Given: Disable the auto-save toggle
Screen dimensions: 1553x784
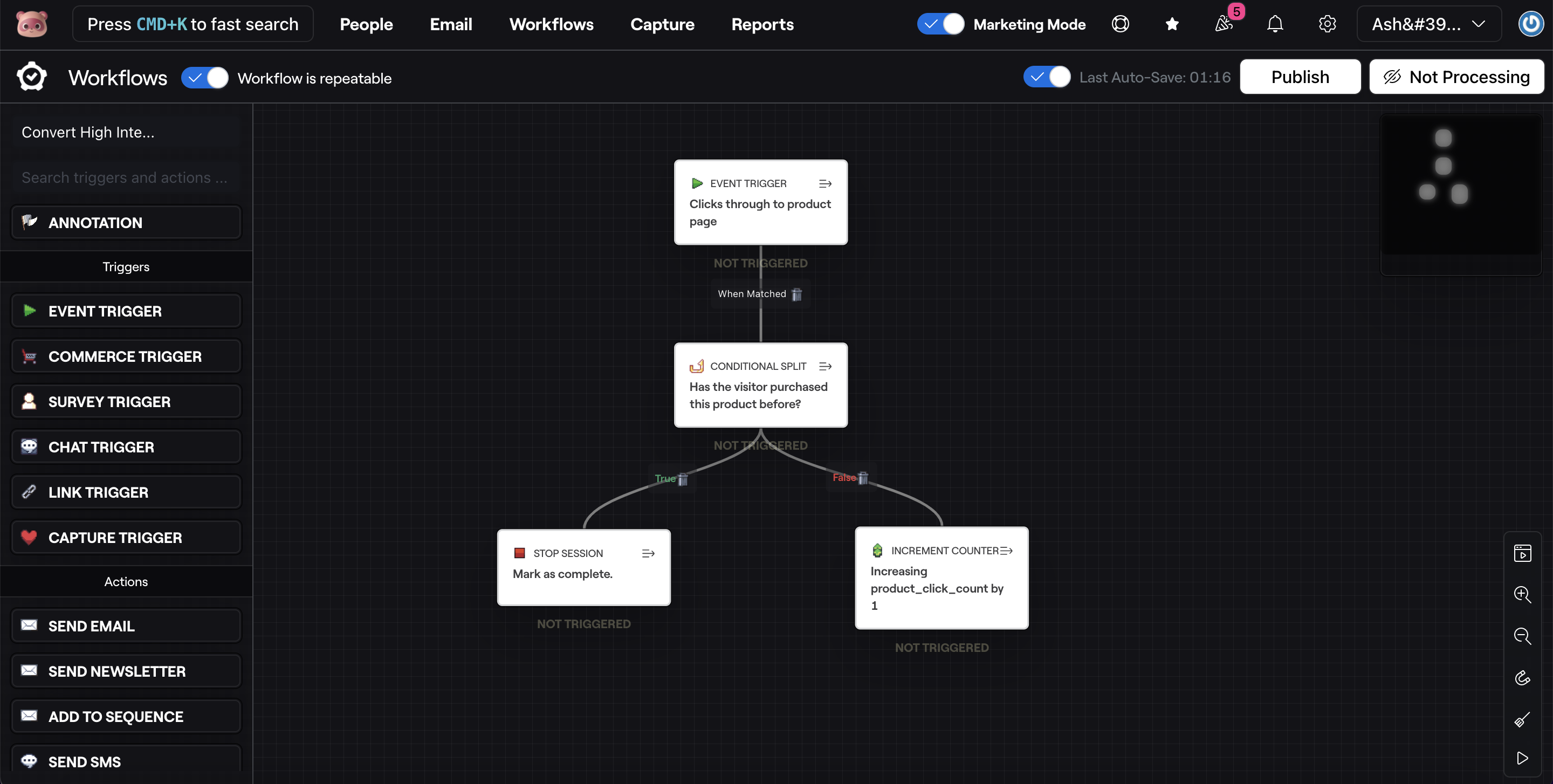Looking at the screenshot, I should coord(1047,77).
